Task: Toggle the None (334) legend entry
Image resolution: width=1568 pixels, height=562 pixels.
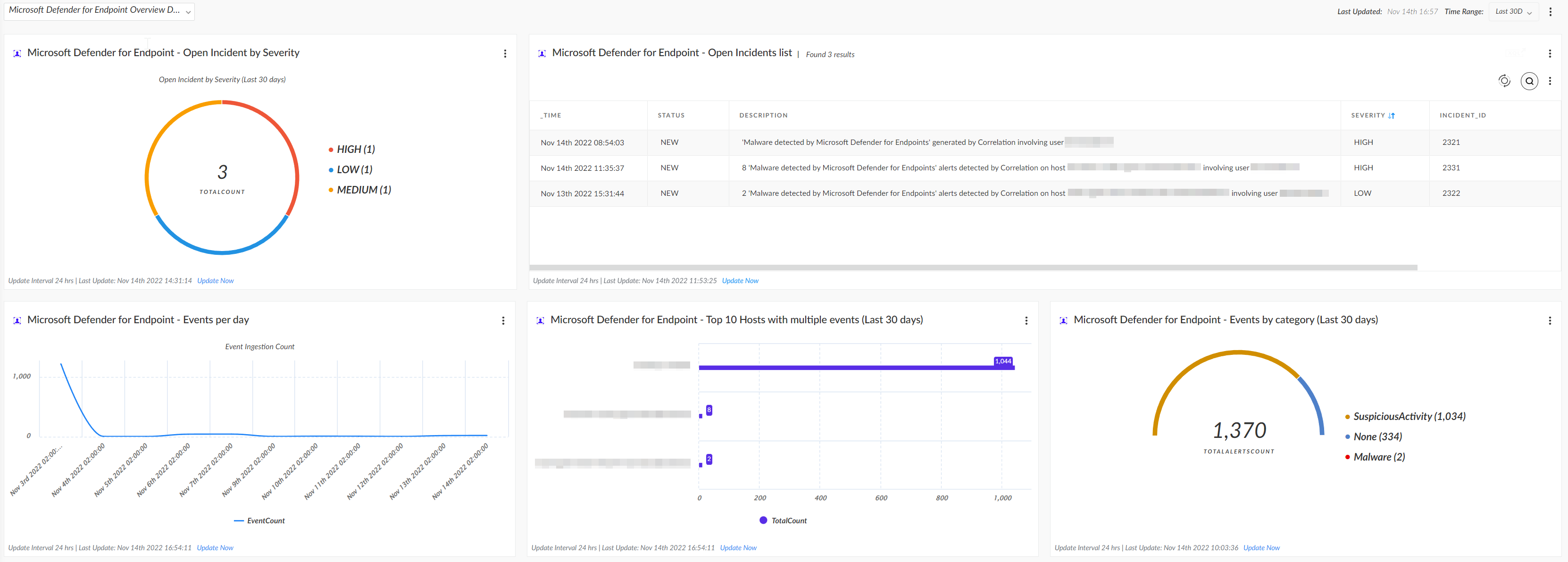Action: [x=1374, y=436]
